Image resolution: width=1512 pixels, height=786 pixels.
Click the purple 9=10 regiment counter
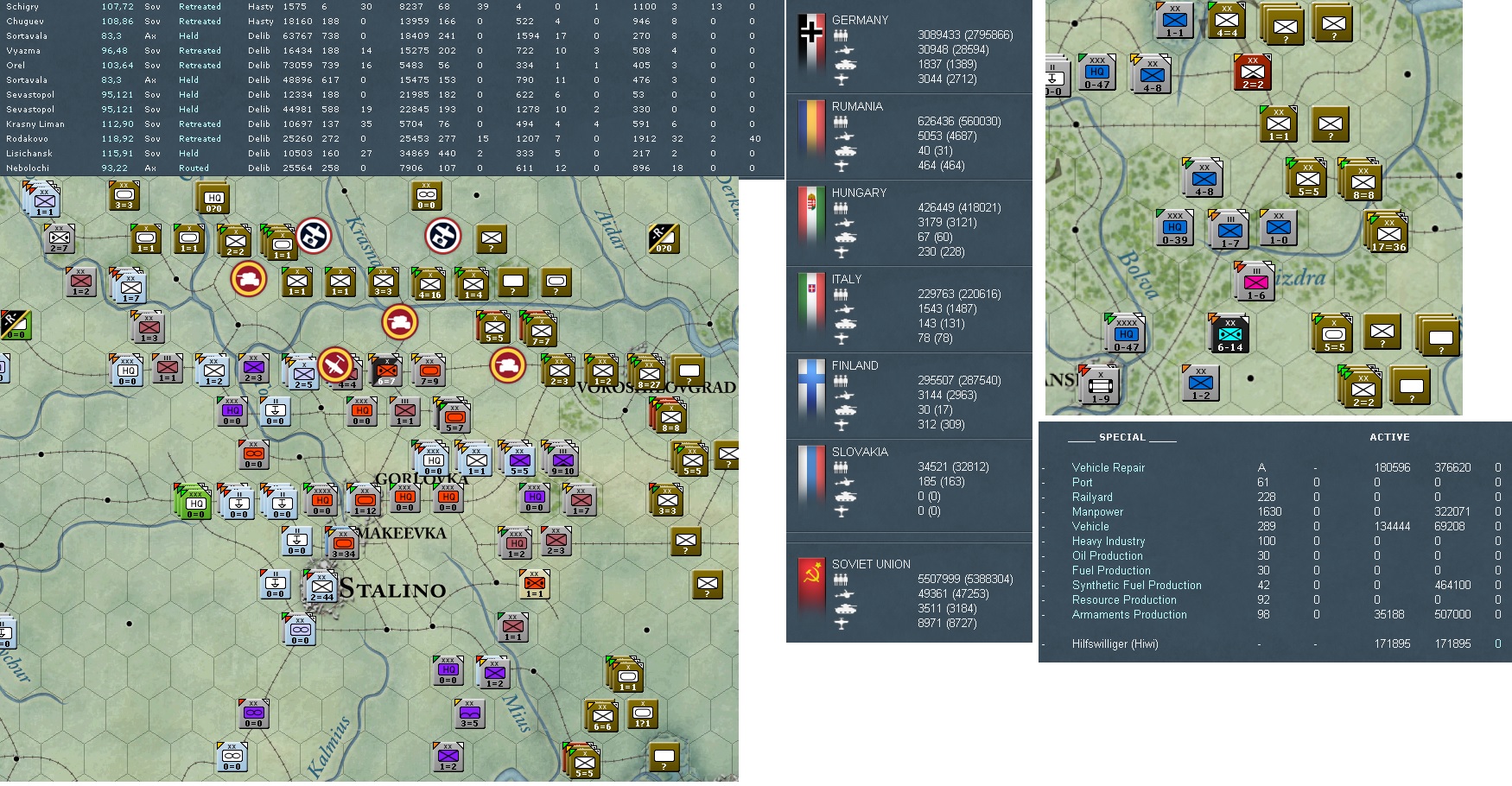pos(562,457)
